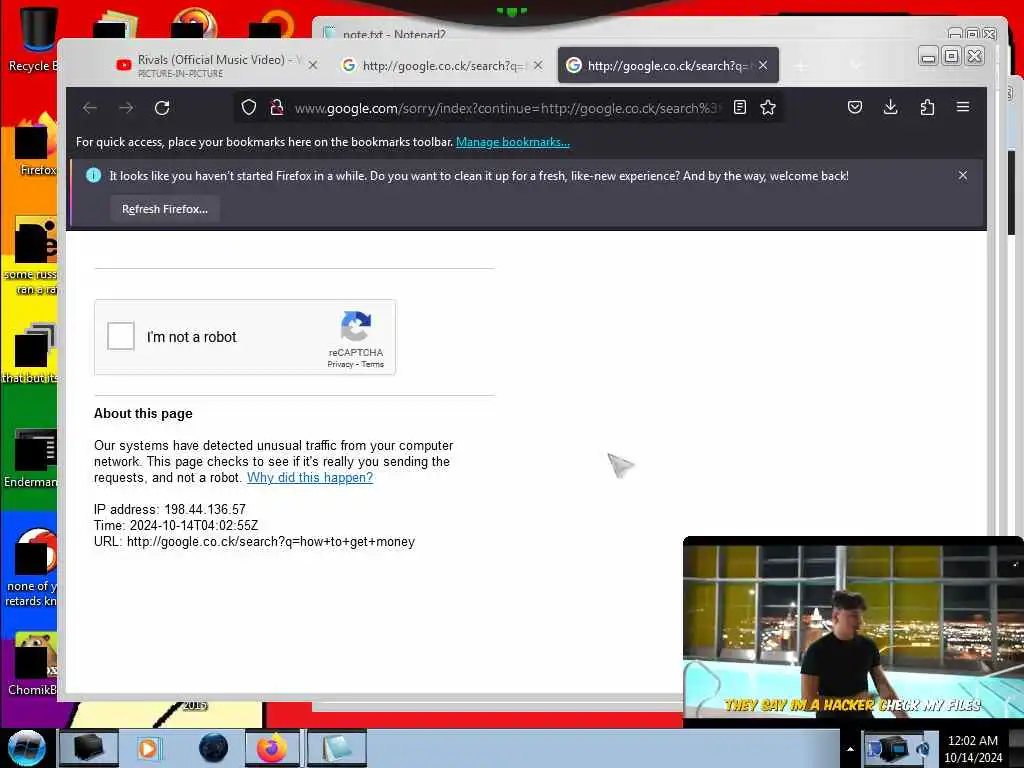1024x768 pixels.
Task: Open tracking protection shield icon
Action: pyautogui.click(x=249, y=107)
